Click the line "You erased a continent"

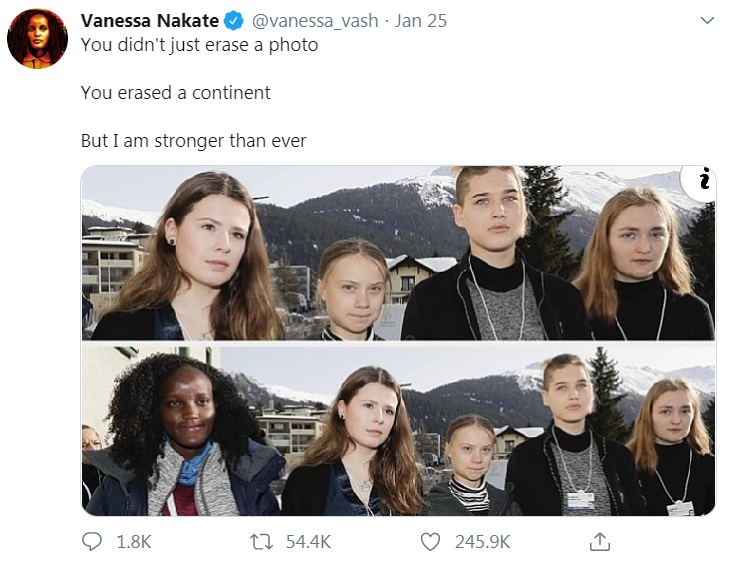175,93
